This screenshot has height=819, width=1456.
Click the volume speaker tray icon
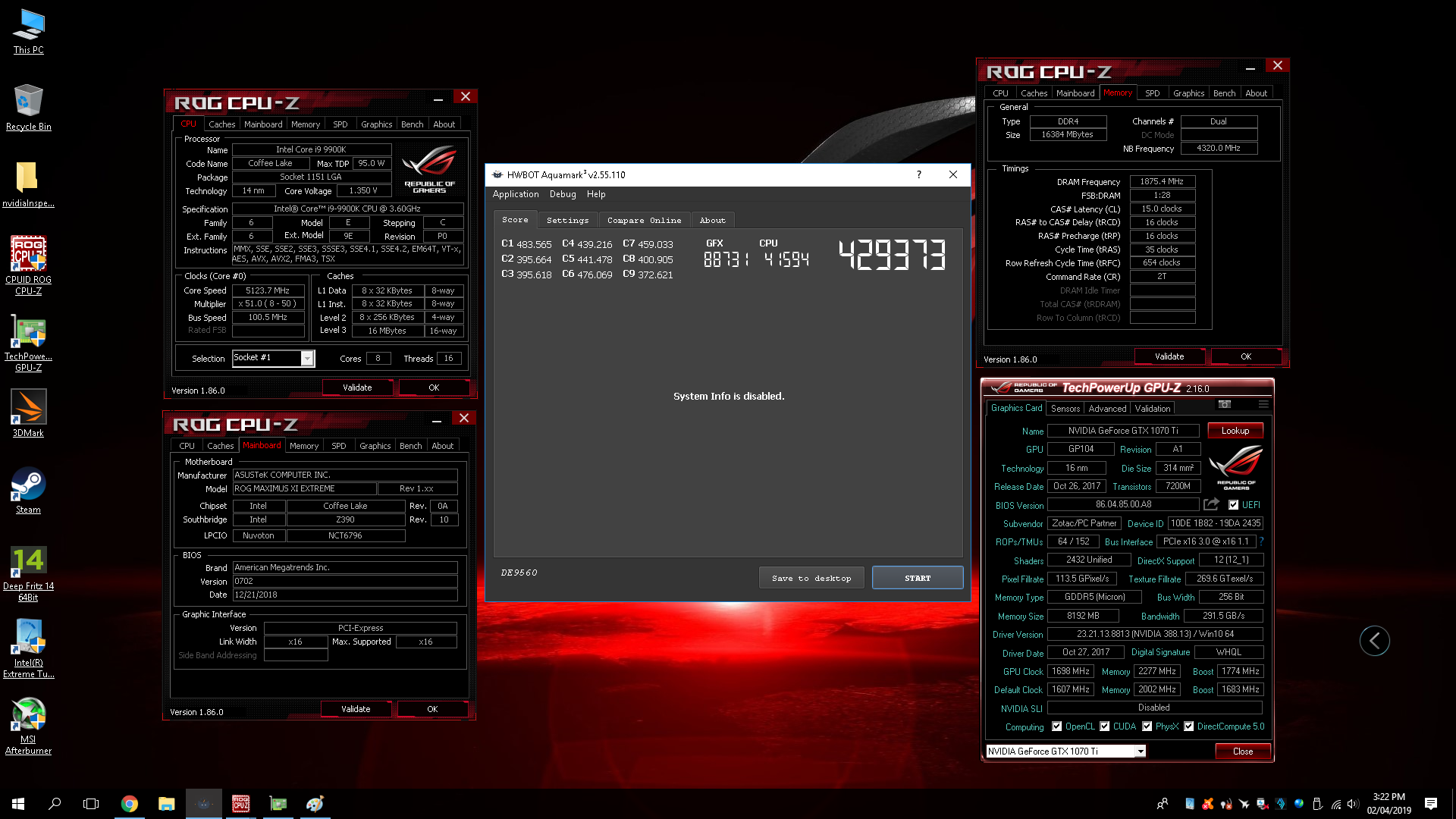[1353, 804]
